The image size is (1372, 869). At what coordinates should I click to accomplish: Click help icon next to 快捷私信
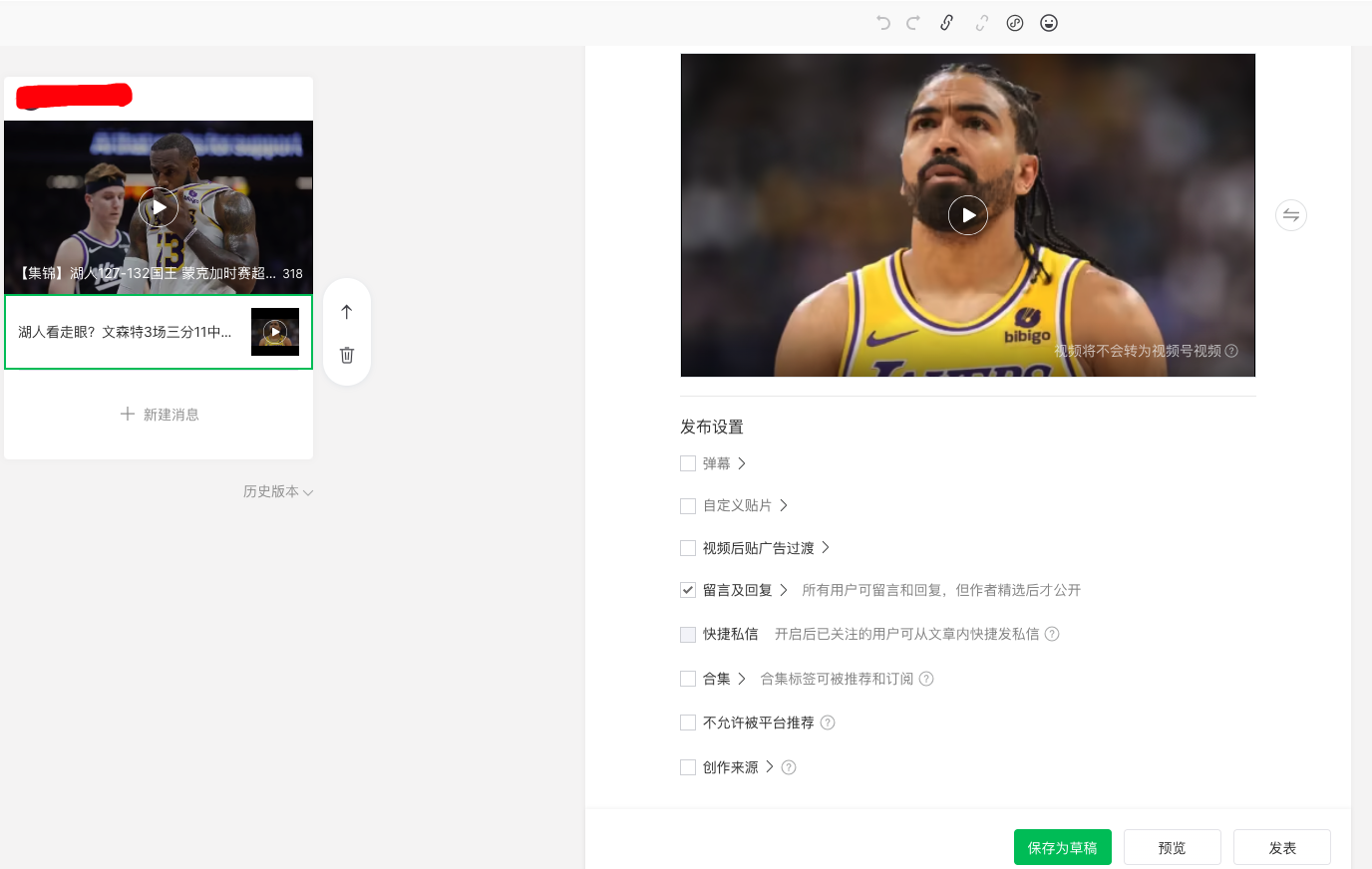(x=1052, y=634)
